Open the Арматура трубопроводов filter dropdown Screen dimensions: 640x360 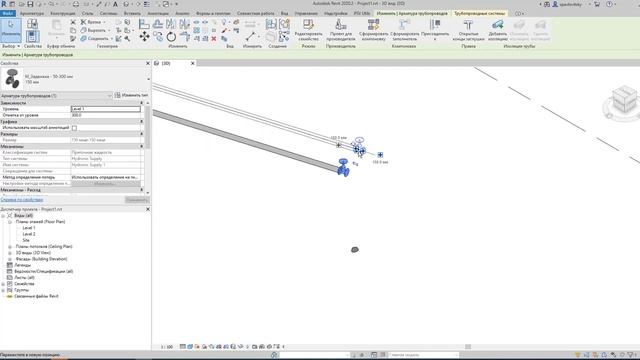(x=56, y=96)
